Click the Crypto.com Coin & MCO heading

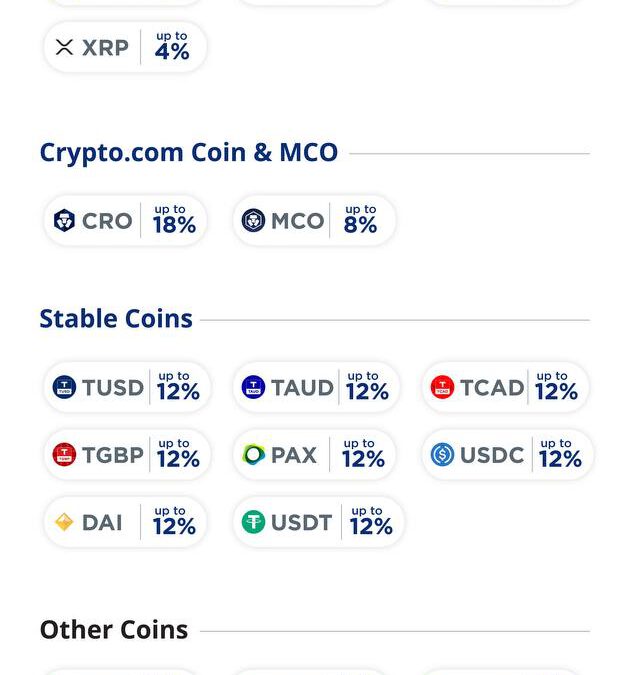(189, 153)
